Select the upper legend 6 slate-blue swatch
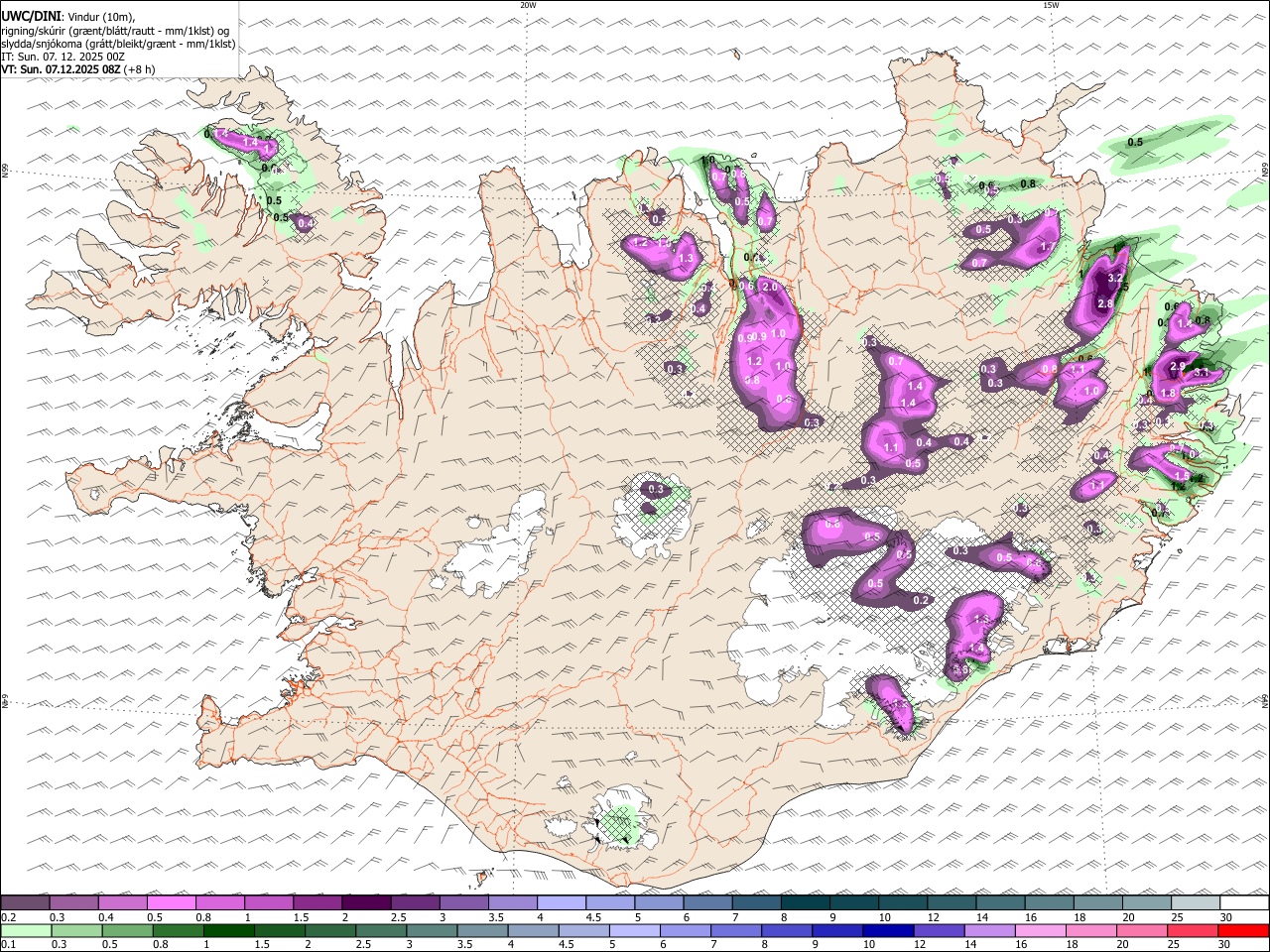 (706, 902)
